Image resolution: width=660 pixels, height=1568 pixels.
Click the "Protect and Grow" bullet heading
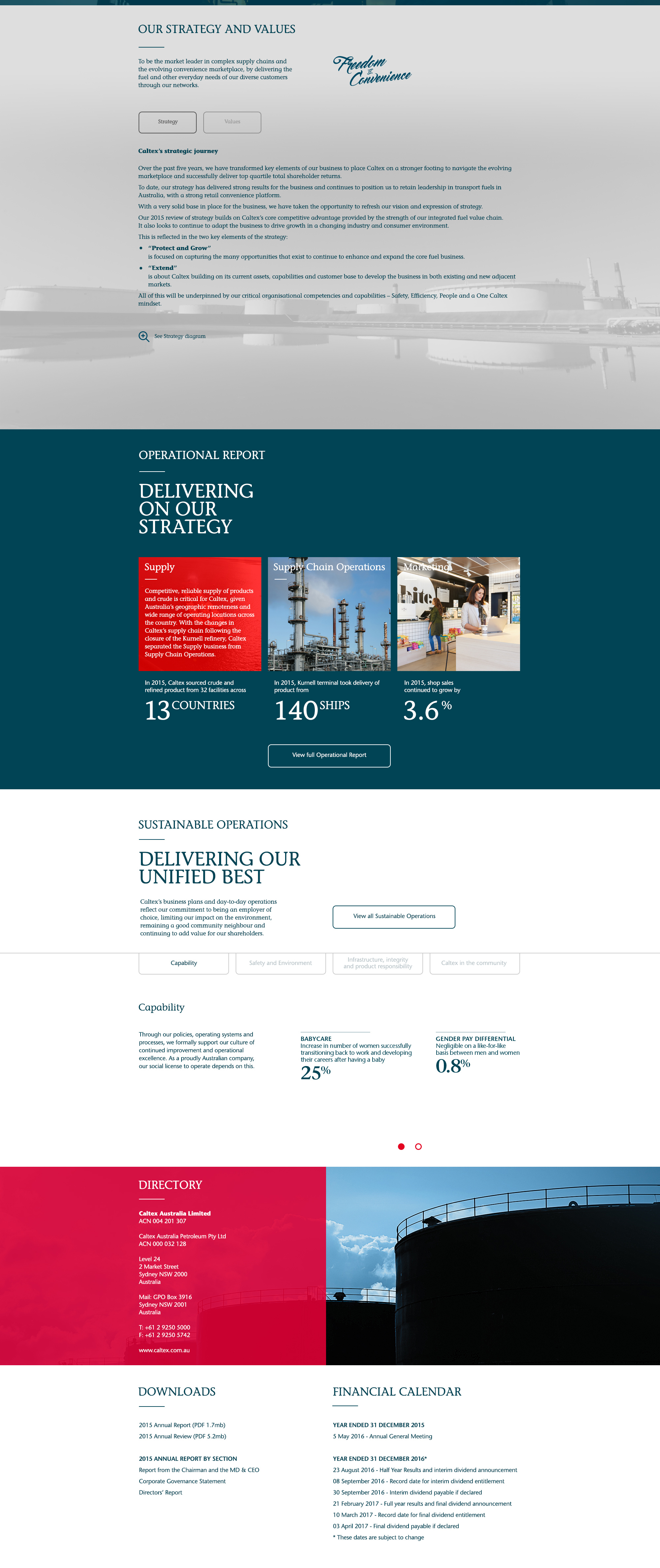point(180,248)
